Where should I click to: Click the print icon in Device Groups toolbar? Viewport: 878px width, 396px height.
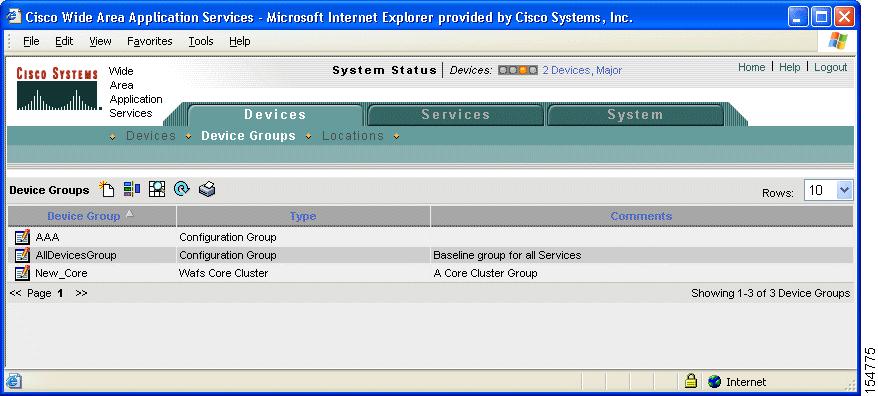pos(207,189)
